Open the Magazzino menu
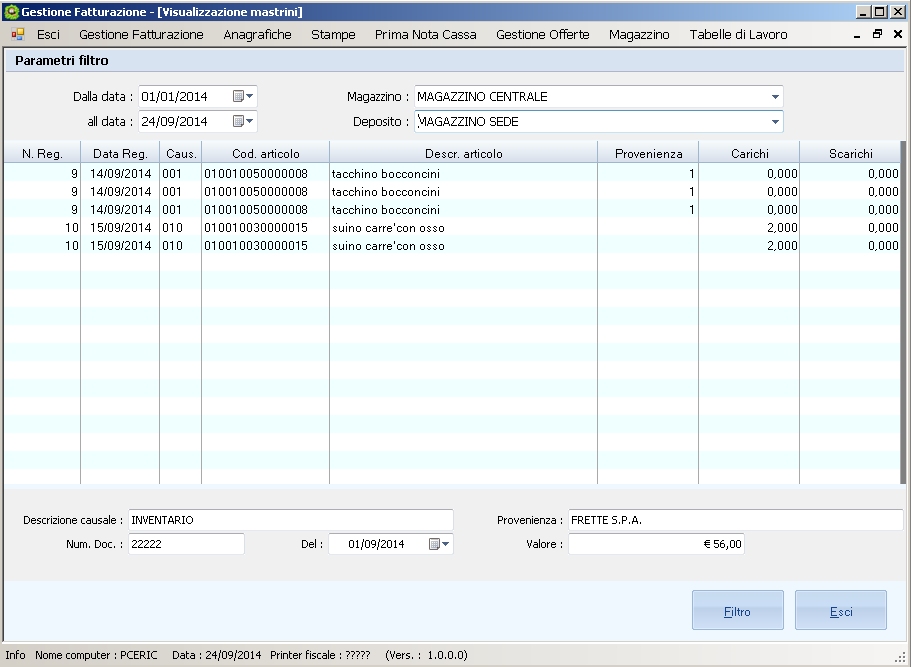Image resolution: width=911 pixels, height=667 pixels. [639, 35]
